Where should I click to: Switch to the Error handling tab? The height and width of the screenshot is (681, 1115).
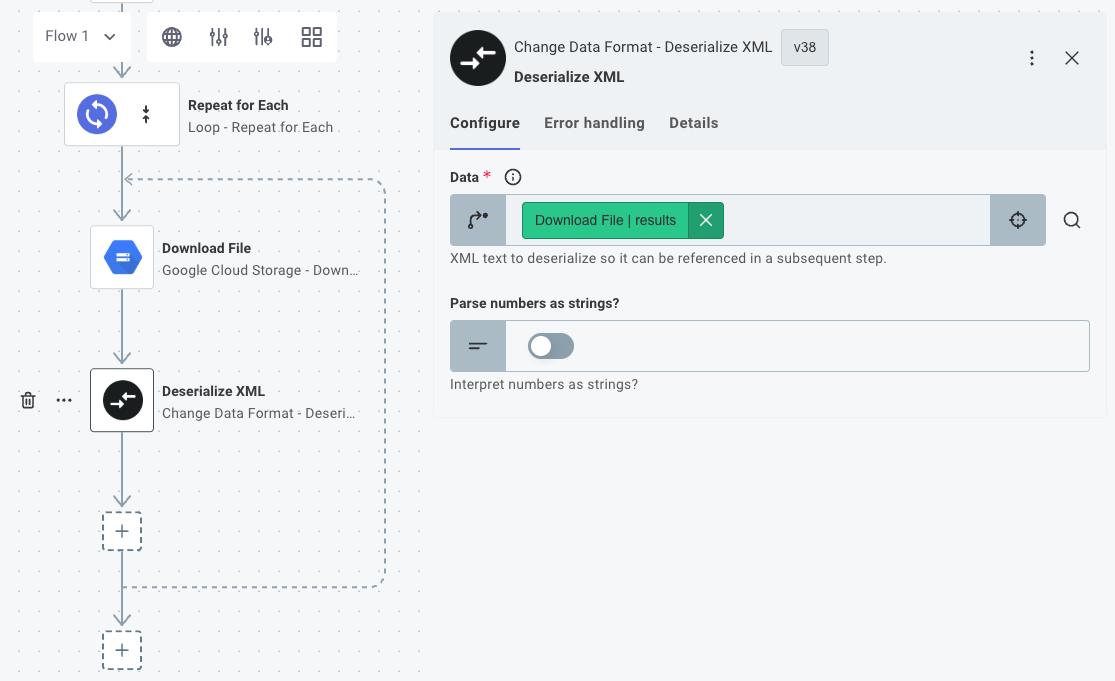pyautogui.click(x=594, y=123)
